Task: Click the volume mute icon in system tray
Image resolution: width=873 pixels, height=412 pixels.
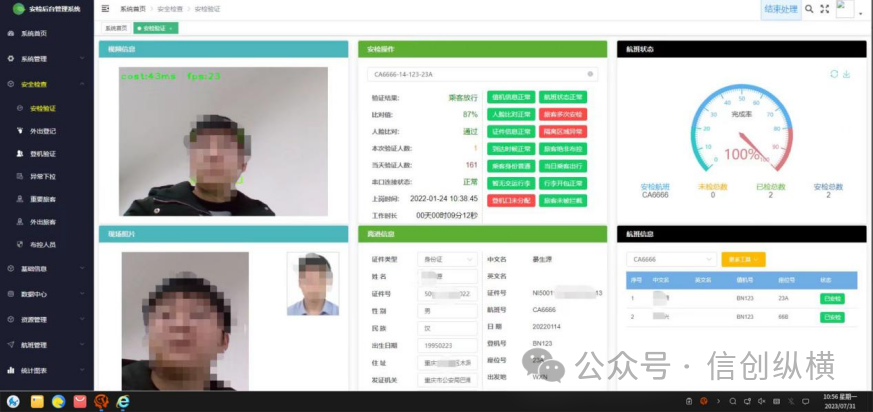Action: 762,401
